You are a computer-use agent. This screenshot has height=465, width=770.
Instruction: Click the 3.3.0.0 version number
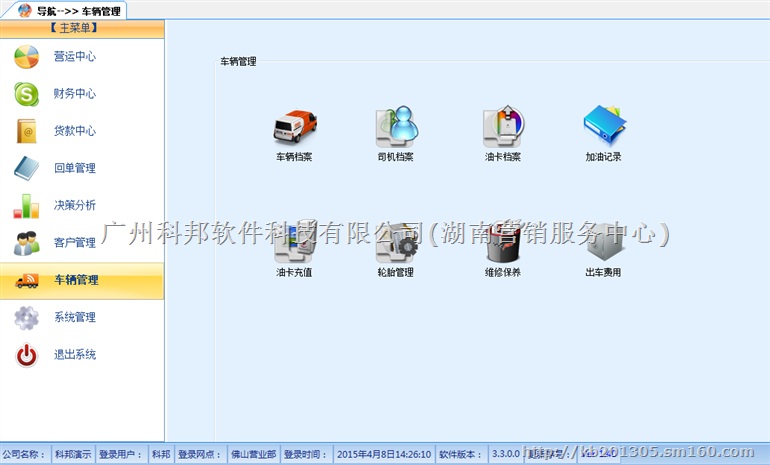[x=506, y=454]
